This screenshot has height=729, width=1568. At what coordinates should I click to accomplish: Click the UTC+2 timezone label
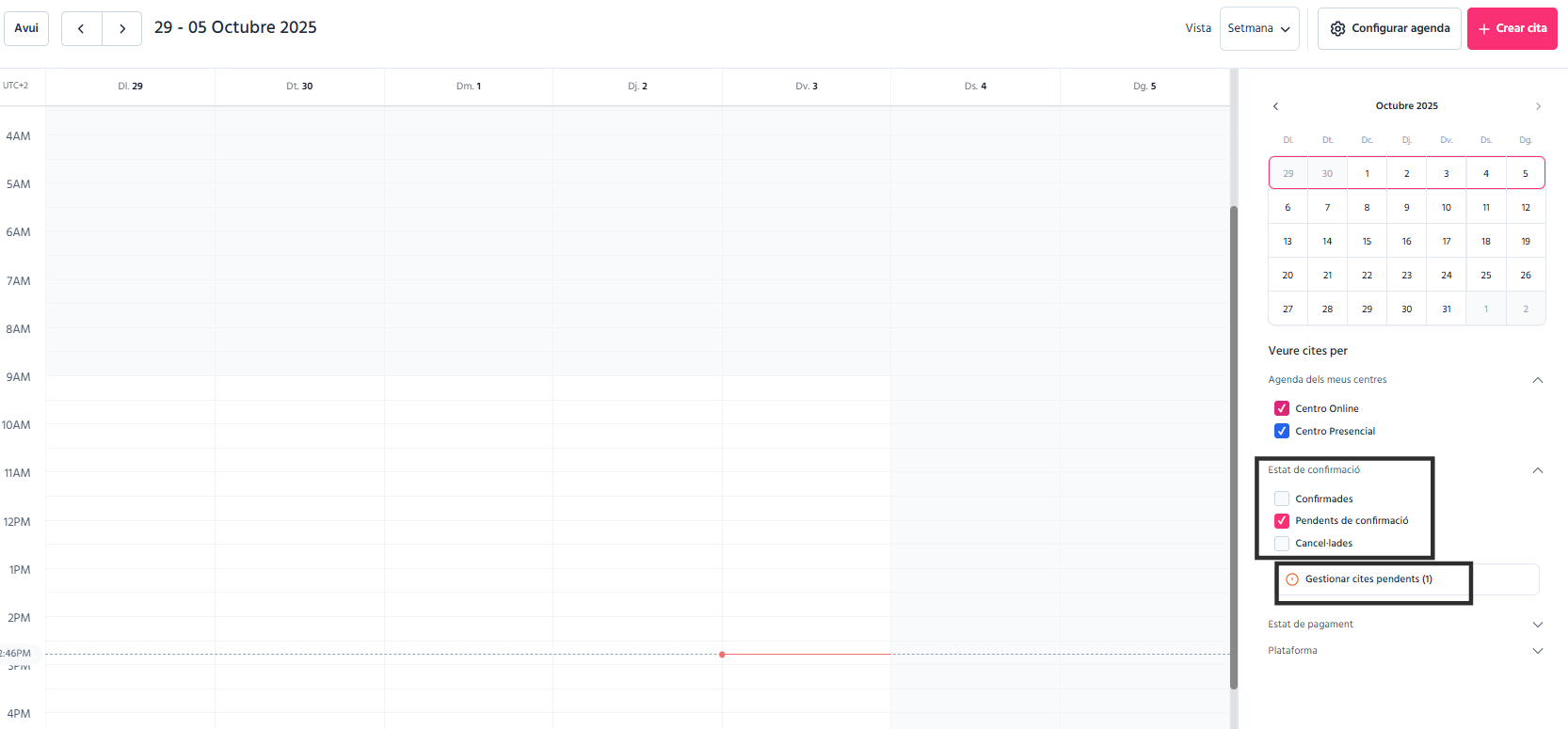(15, 86)
